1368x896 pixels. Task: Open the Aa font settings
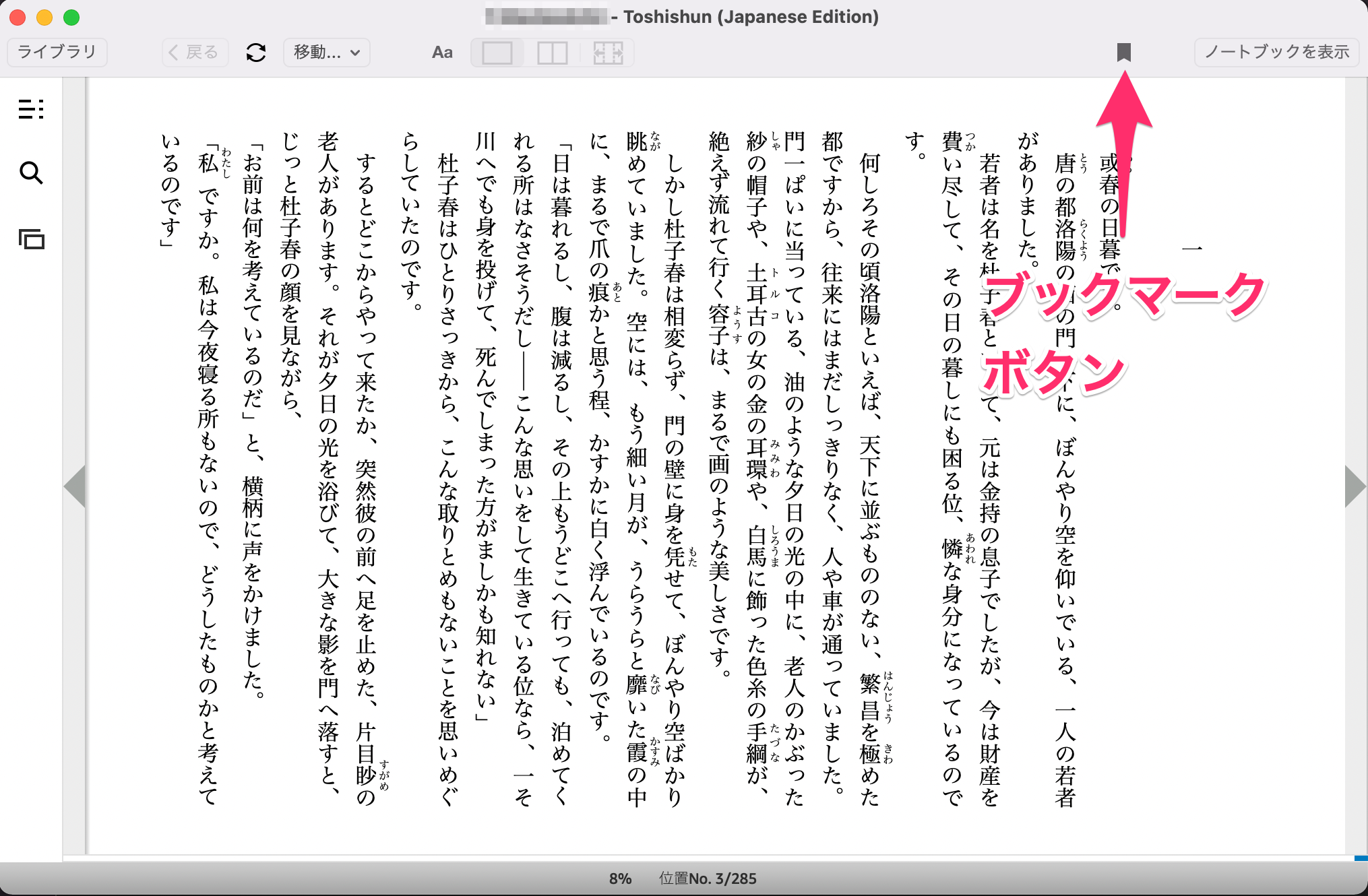coord(442,53)
